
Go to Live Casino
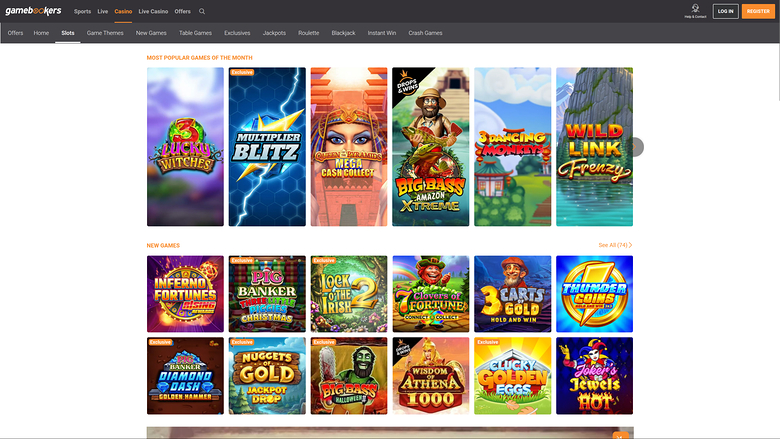pos(153,11)
